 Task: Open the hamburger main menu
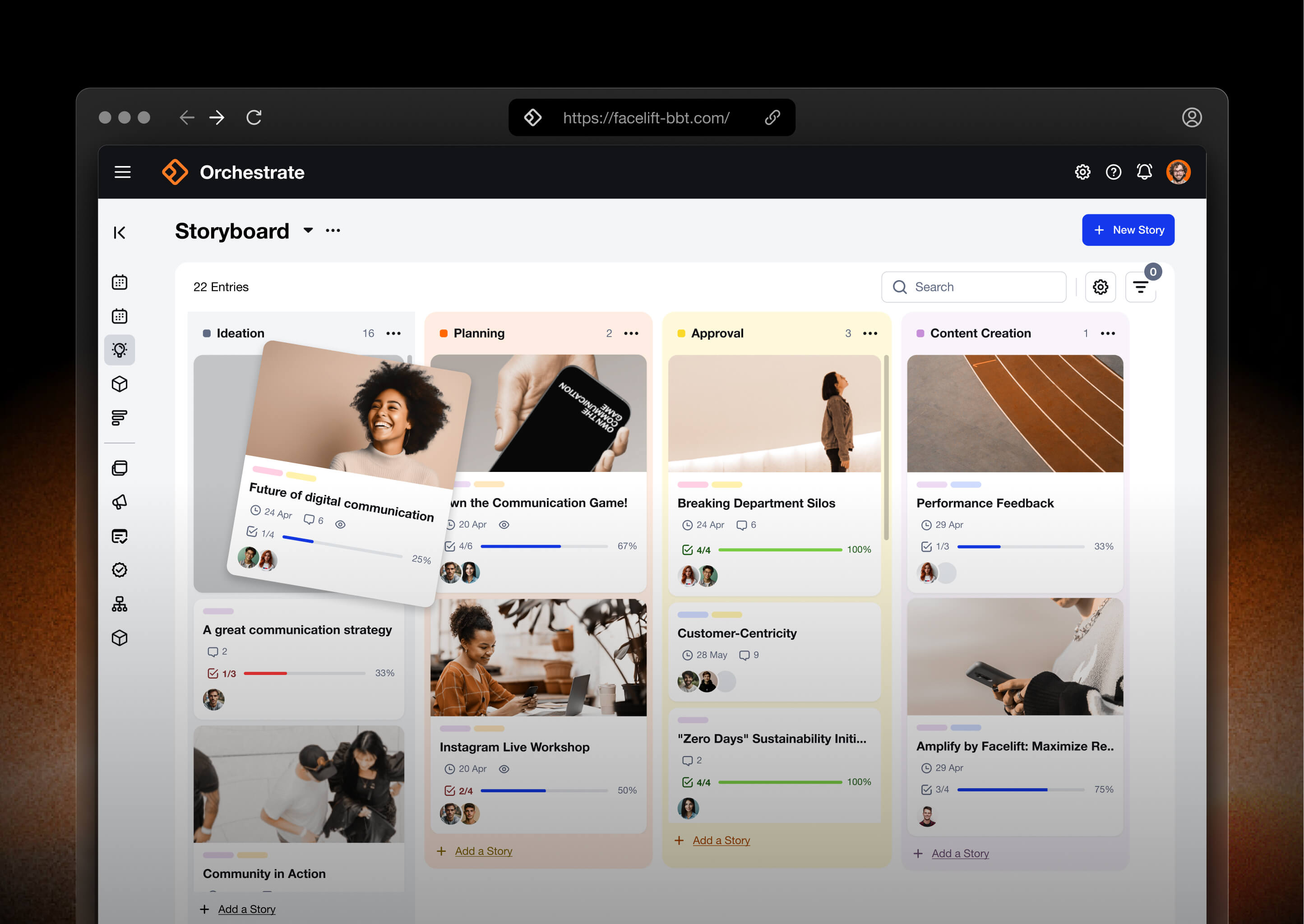point(123,172)
